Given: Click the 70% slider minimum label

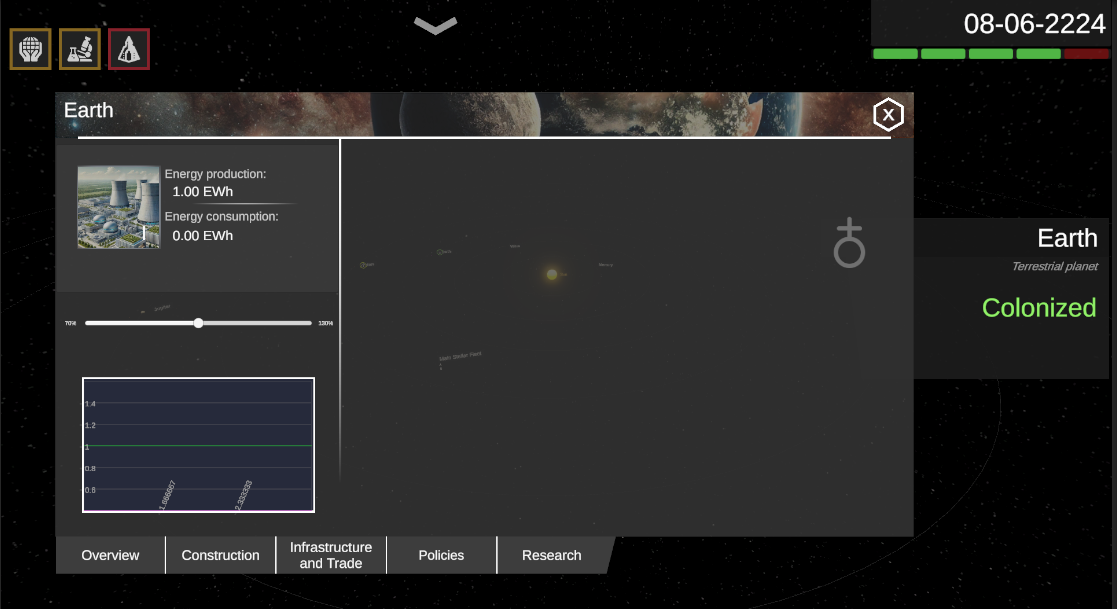Looking at the screenshot, I should (x=71, y=323).
